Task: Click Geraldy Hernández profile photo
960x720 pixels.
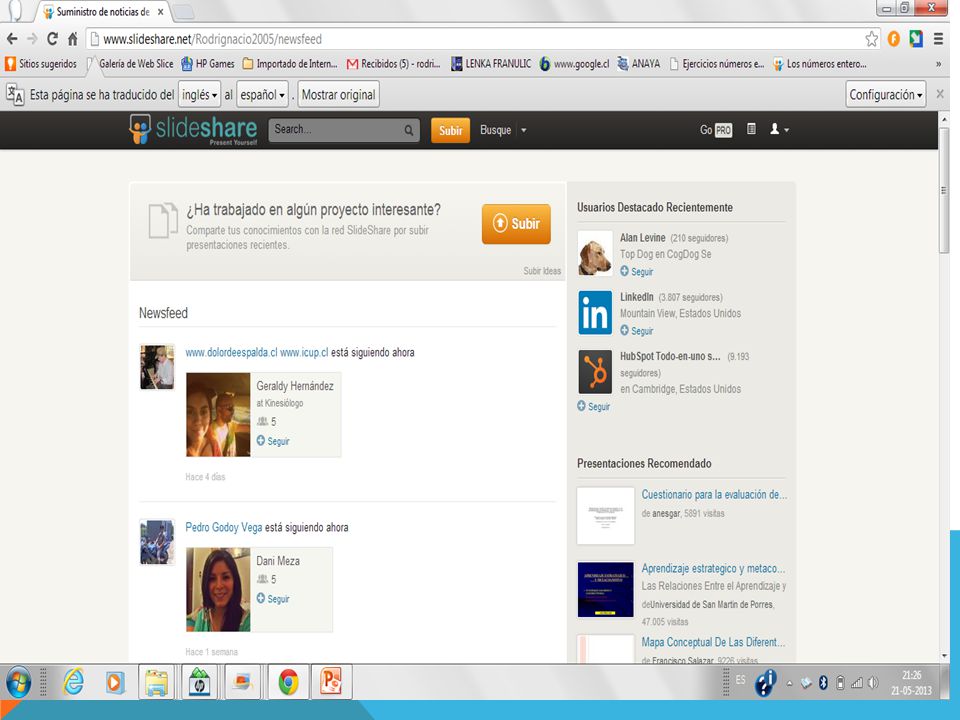Action: [218, 414]
